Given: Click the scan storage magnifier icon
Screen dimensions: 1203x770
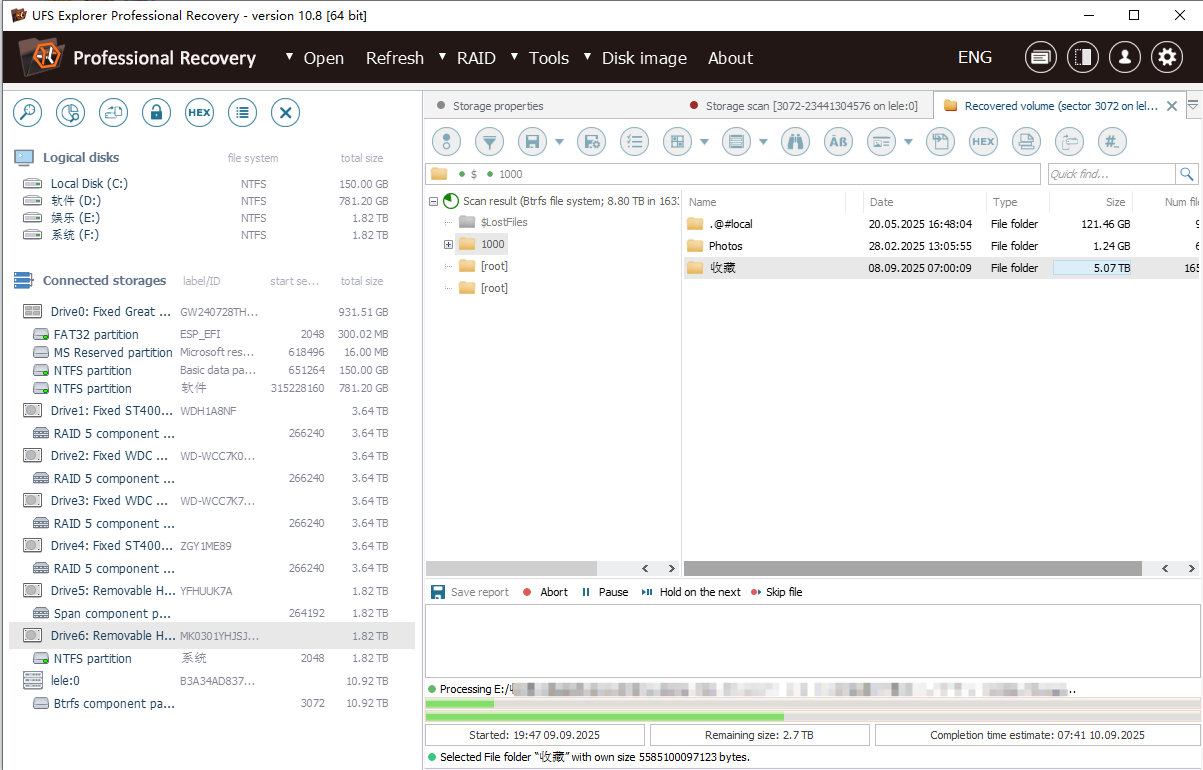Looking at the screenshot, I should (x=27, y=112).
